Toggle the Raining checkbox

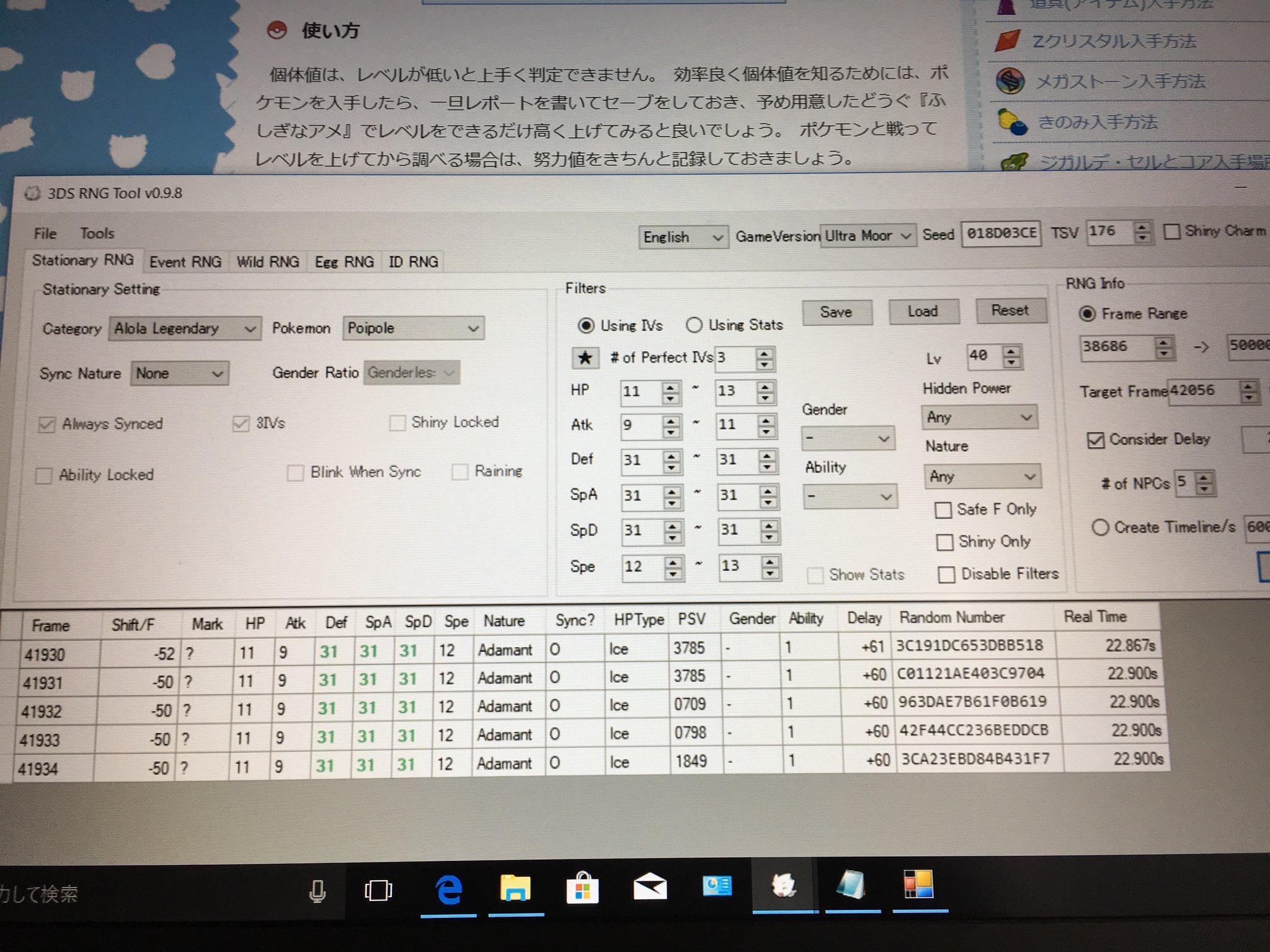click(x=460, y=472)
